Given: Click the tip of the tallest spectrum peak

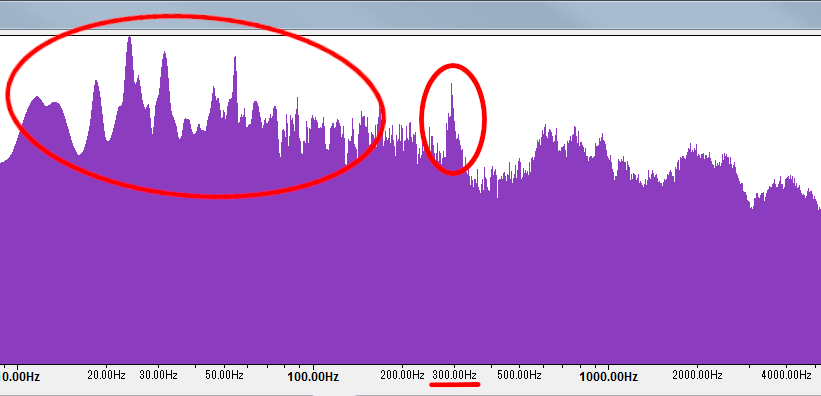Looking at the screenshot, I should coord(129,38).
